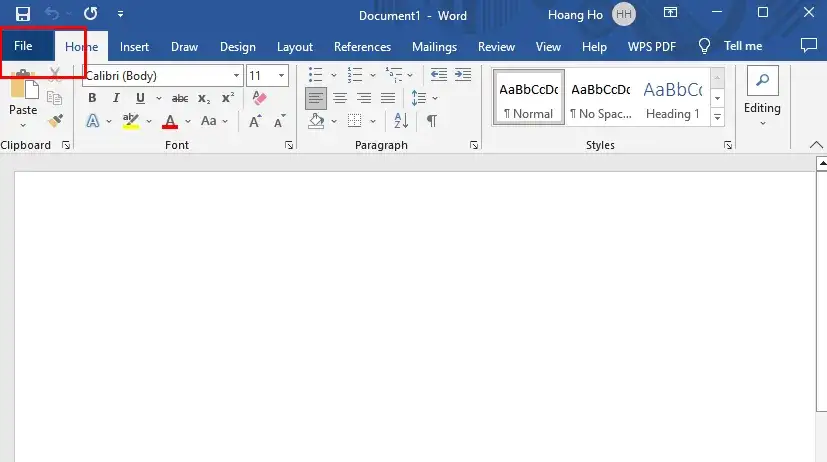827x462 pixels.
Task: Open the WPS PDF tab
Action: point(651,46)
